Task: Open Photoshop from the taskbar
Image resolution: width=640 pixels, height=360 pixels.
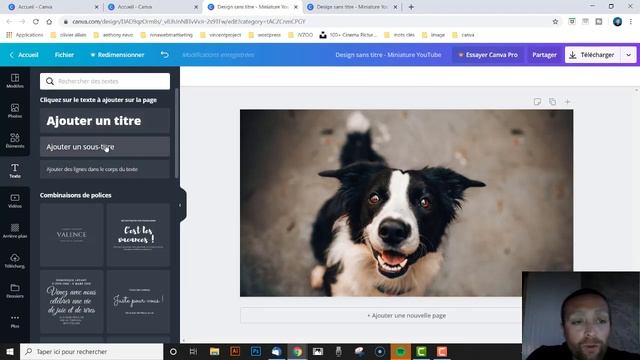Action: 256,351
